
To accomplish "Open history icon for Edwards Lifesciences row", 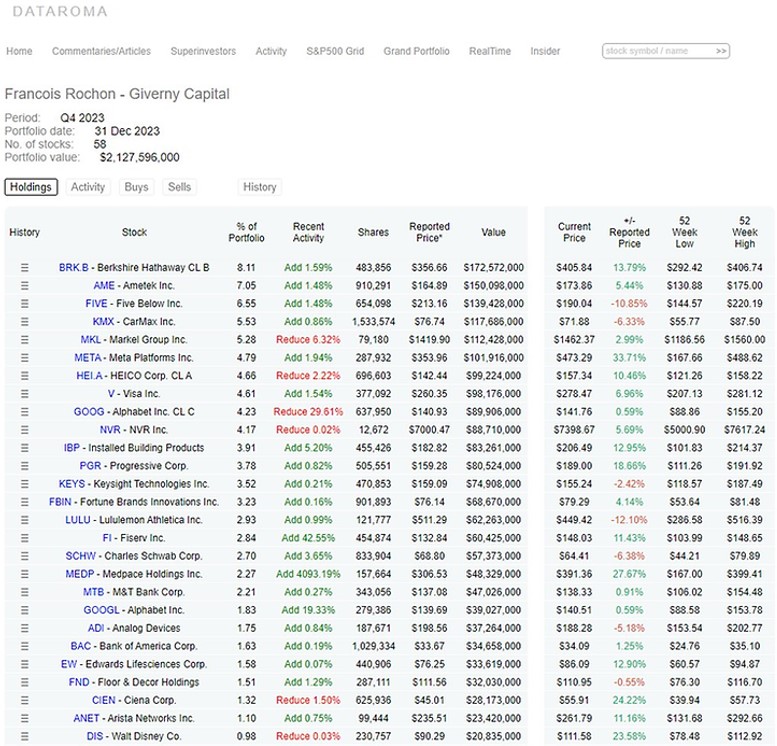I will coord(24,664).
